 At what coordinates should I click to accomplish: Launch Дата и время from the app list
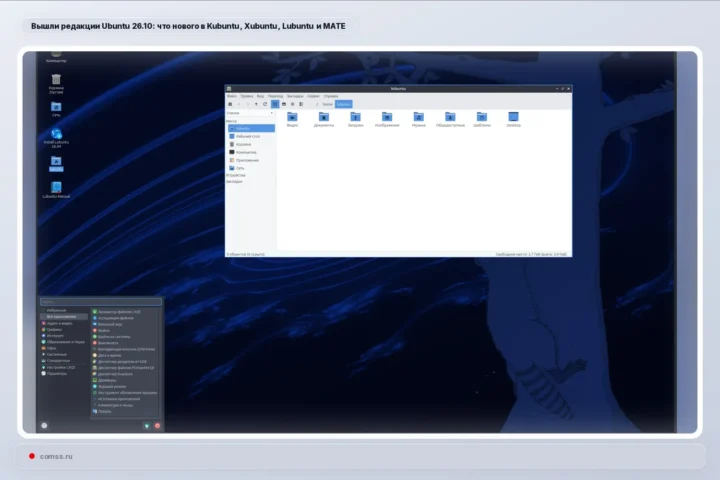[125, 356]
